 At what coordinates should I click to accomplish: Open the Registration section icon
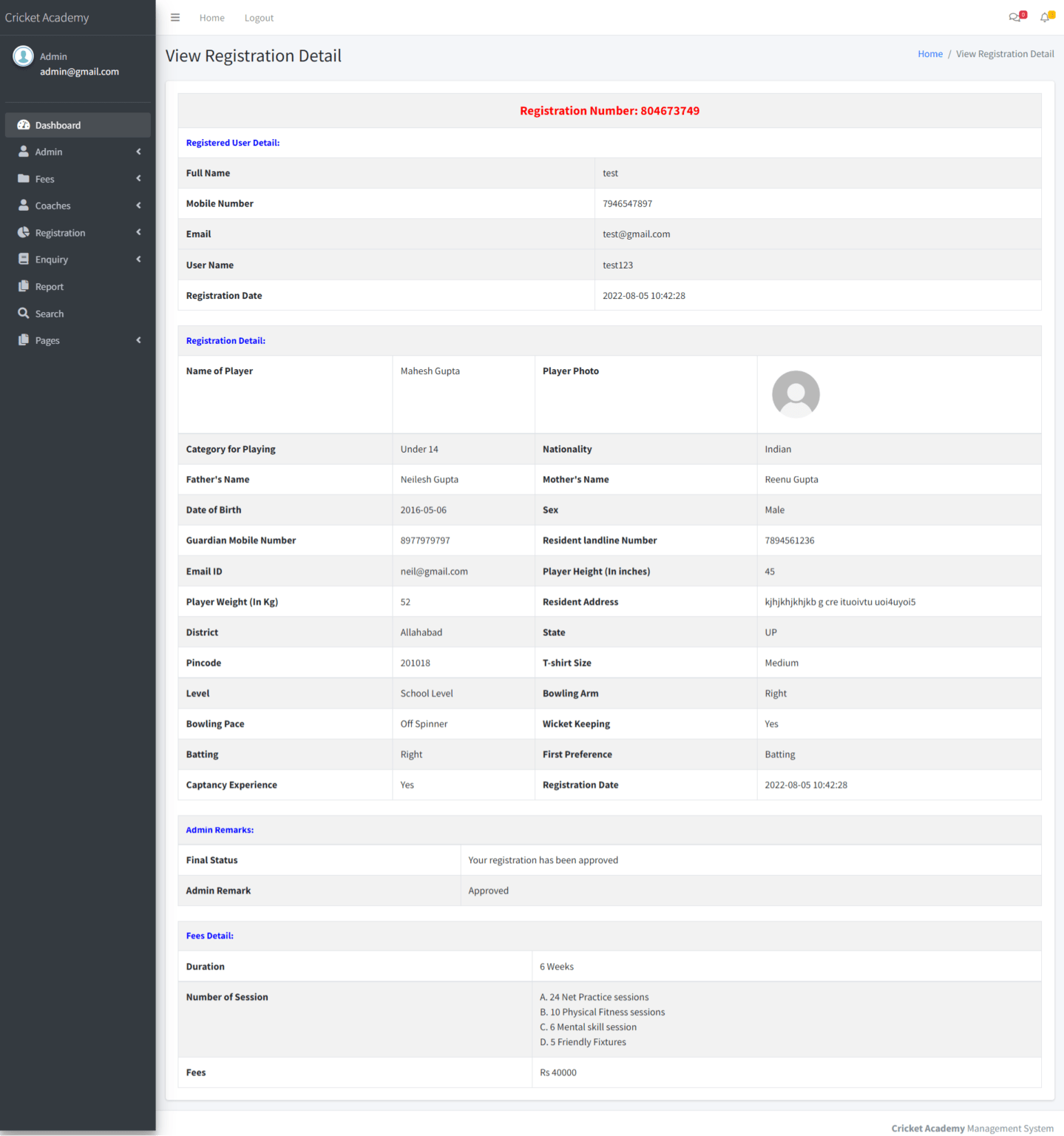[24, 232]
